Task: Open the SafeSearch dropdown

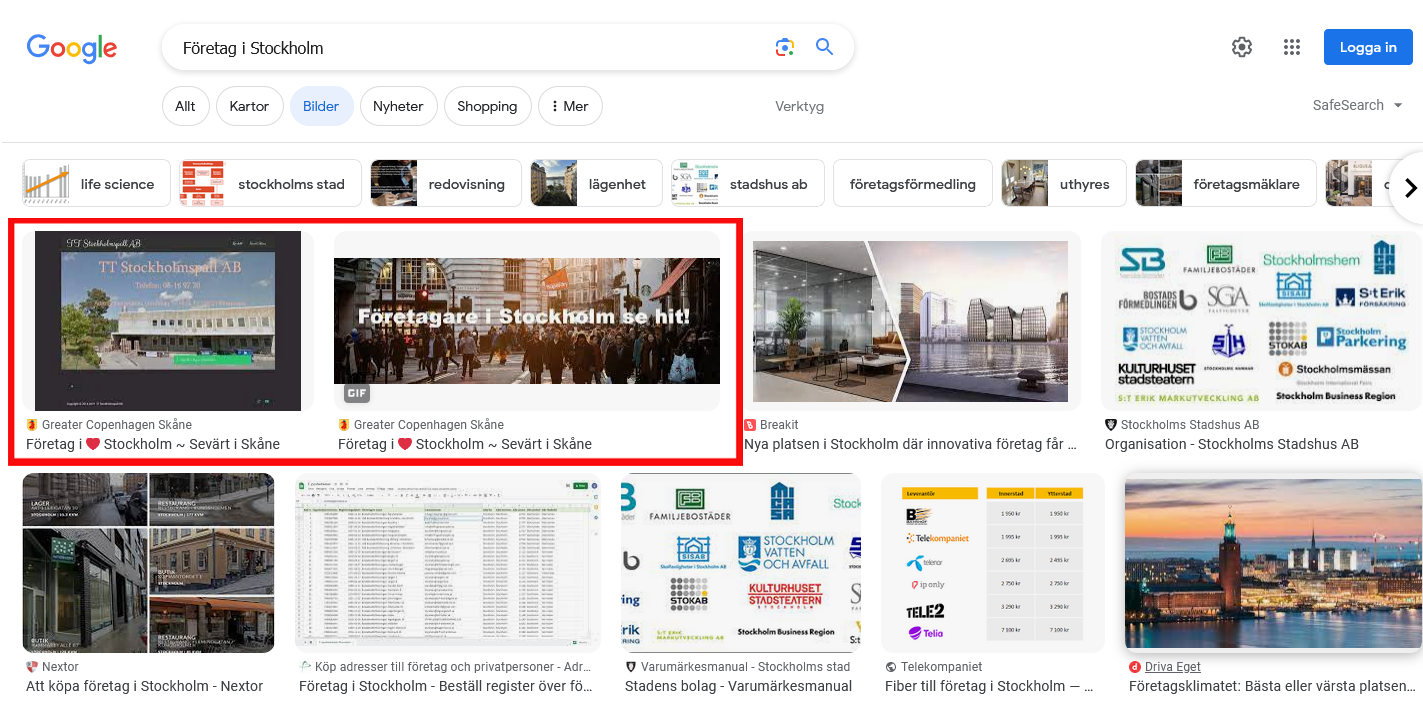Action: coord(1357,105)
